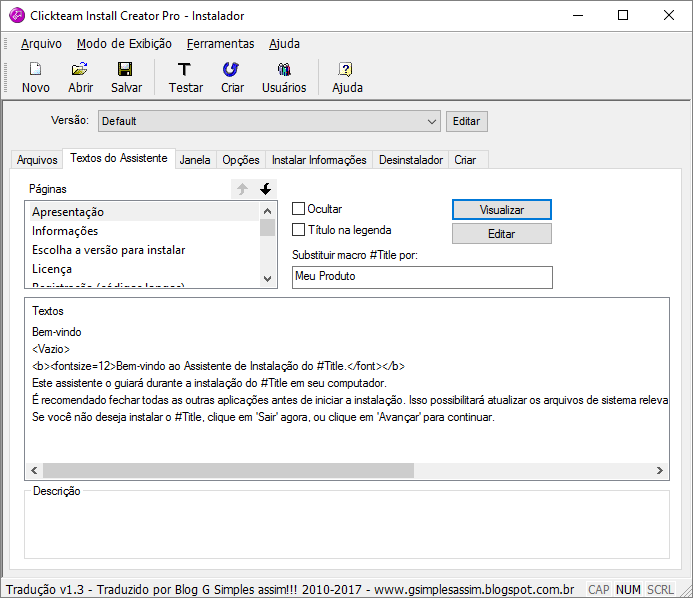693x598 pixels.
Task: Click pages list scroll down arrow
Action: (267, 278)
